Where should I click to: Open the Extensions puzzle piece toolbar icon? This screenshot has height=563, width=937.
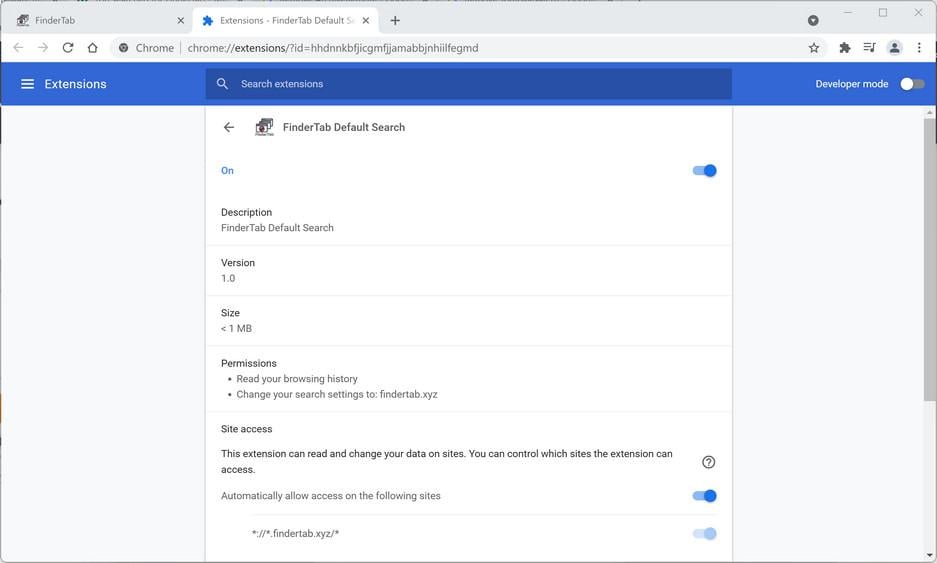point(845,48)
